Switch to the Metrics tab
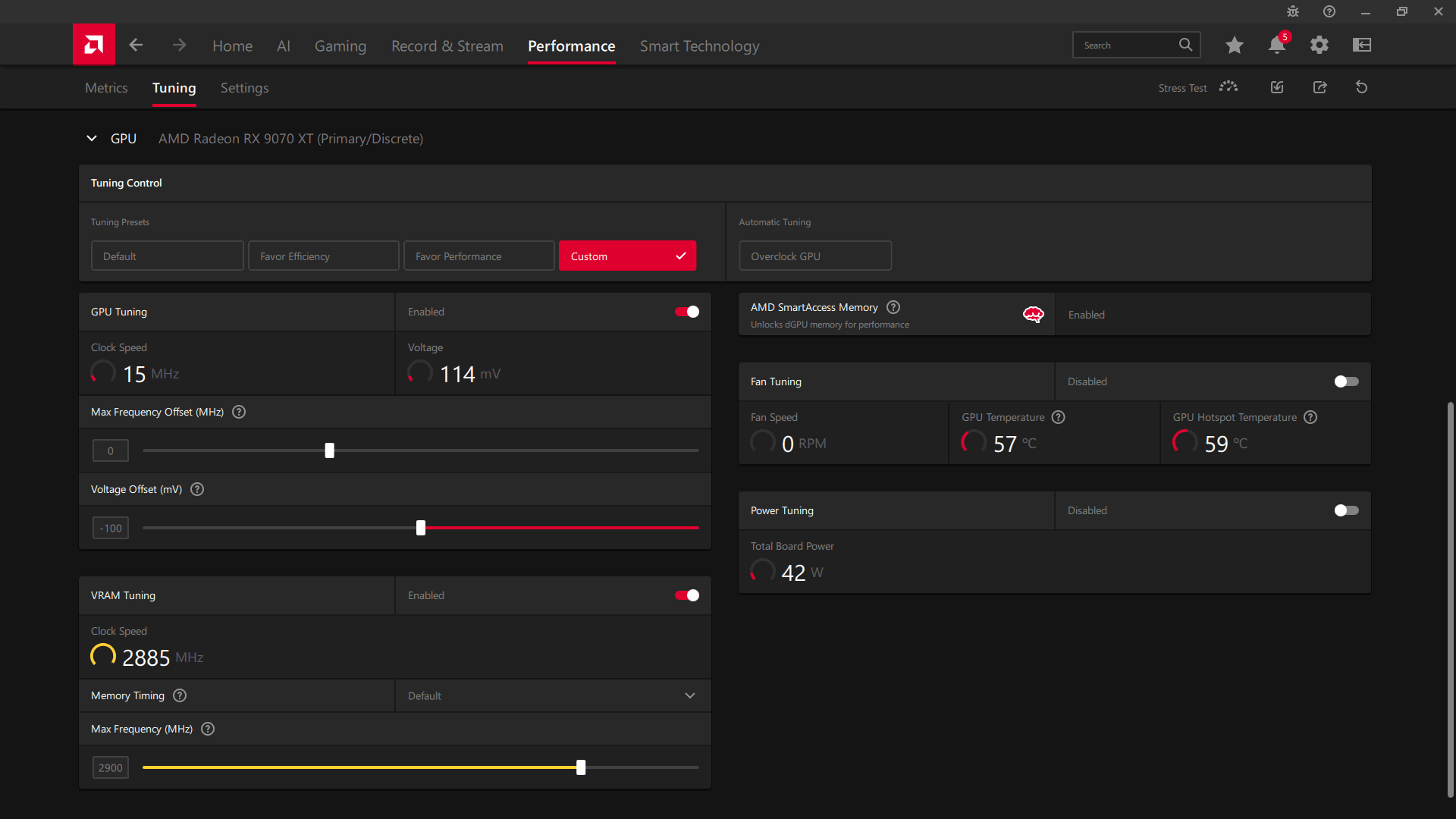Image resolution: width=1456 pixels, height=819 pixels. 106,88
